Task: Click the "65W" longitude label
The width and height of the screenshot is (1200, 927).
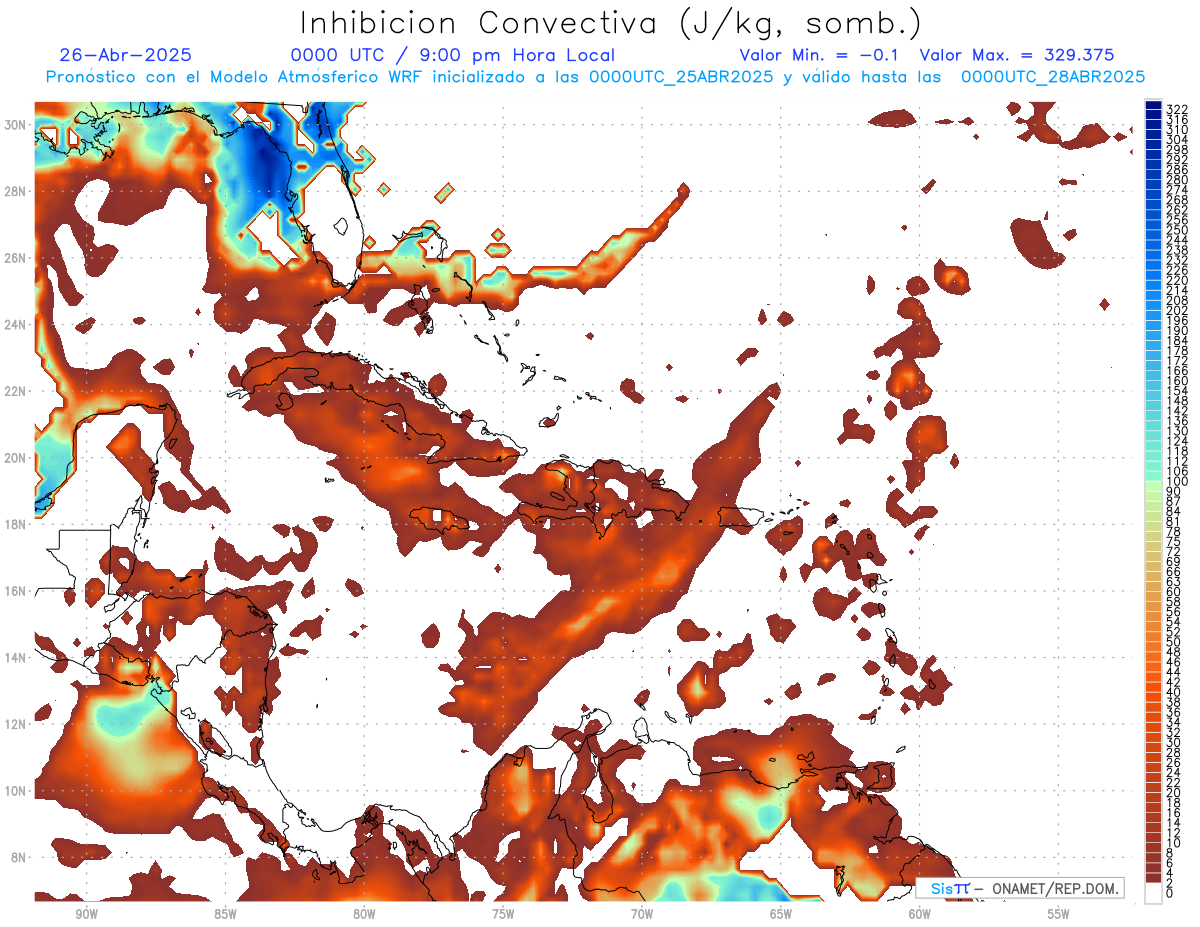Action: (x=780, y=914)
